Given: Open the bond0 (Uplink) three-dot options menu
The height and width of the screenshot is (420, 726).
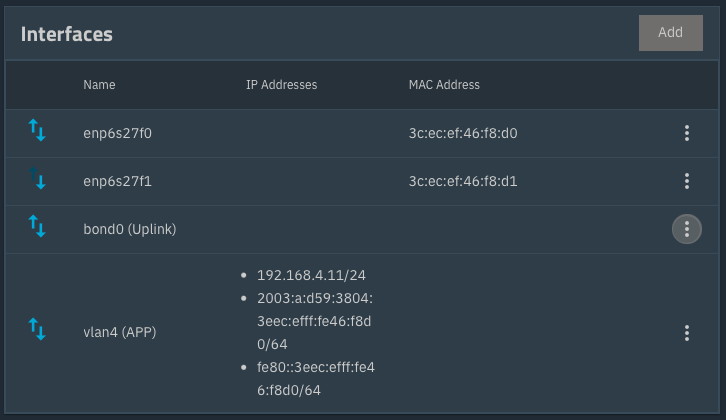Looking at the screenshot, I should [686, 229].
